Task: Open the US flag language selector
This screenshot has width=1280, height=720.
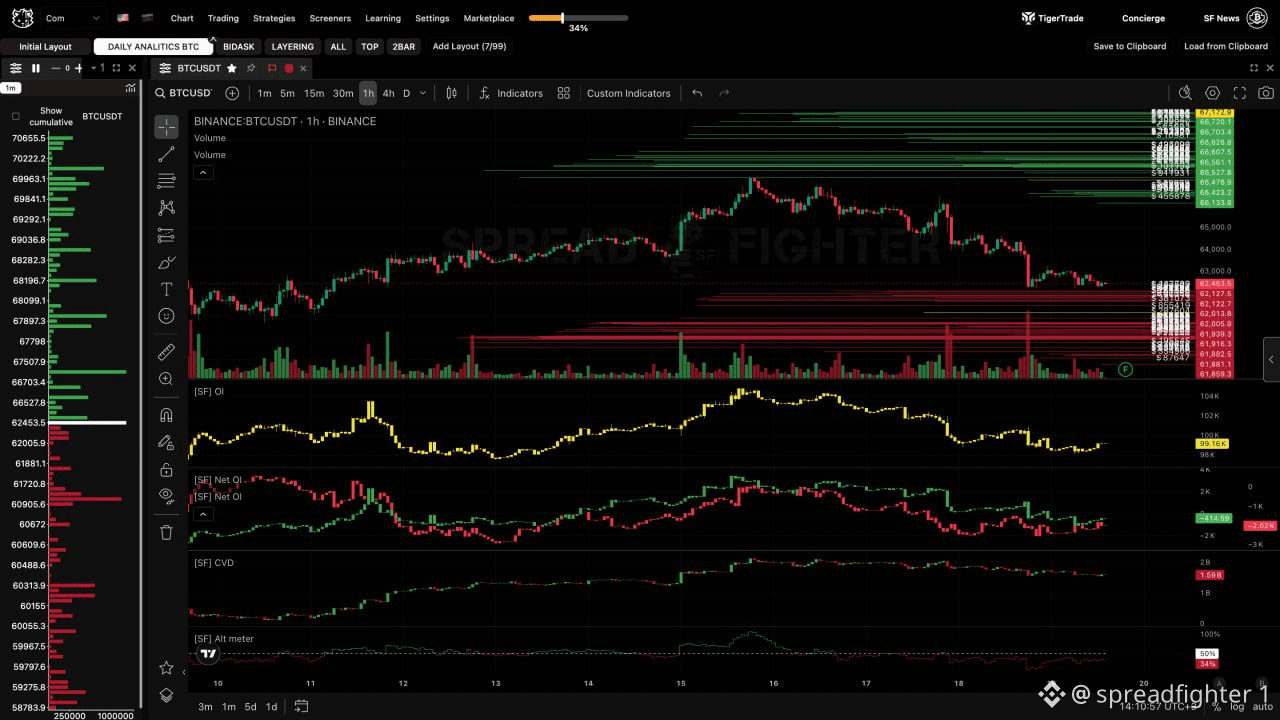Action: 123,18
